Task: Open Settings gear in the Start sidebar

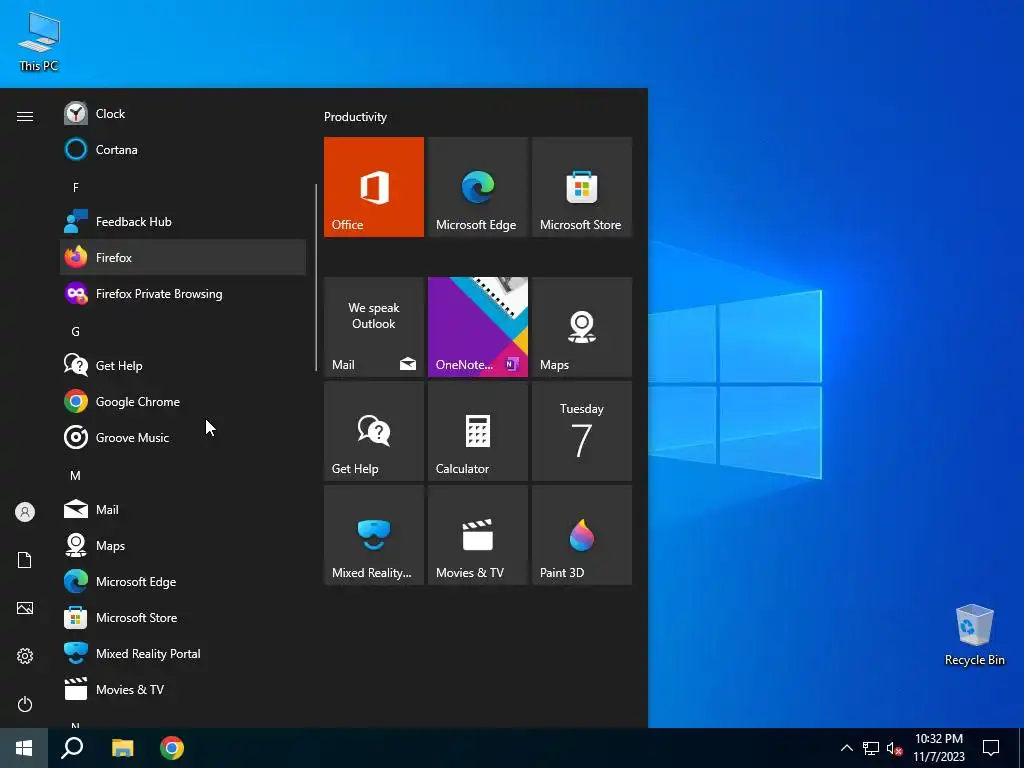Action: point(25,656)
